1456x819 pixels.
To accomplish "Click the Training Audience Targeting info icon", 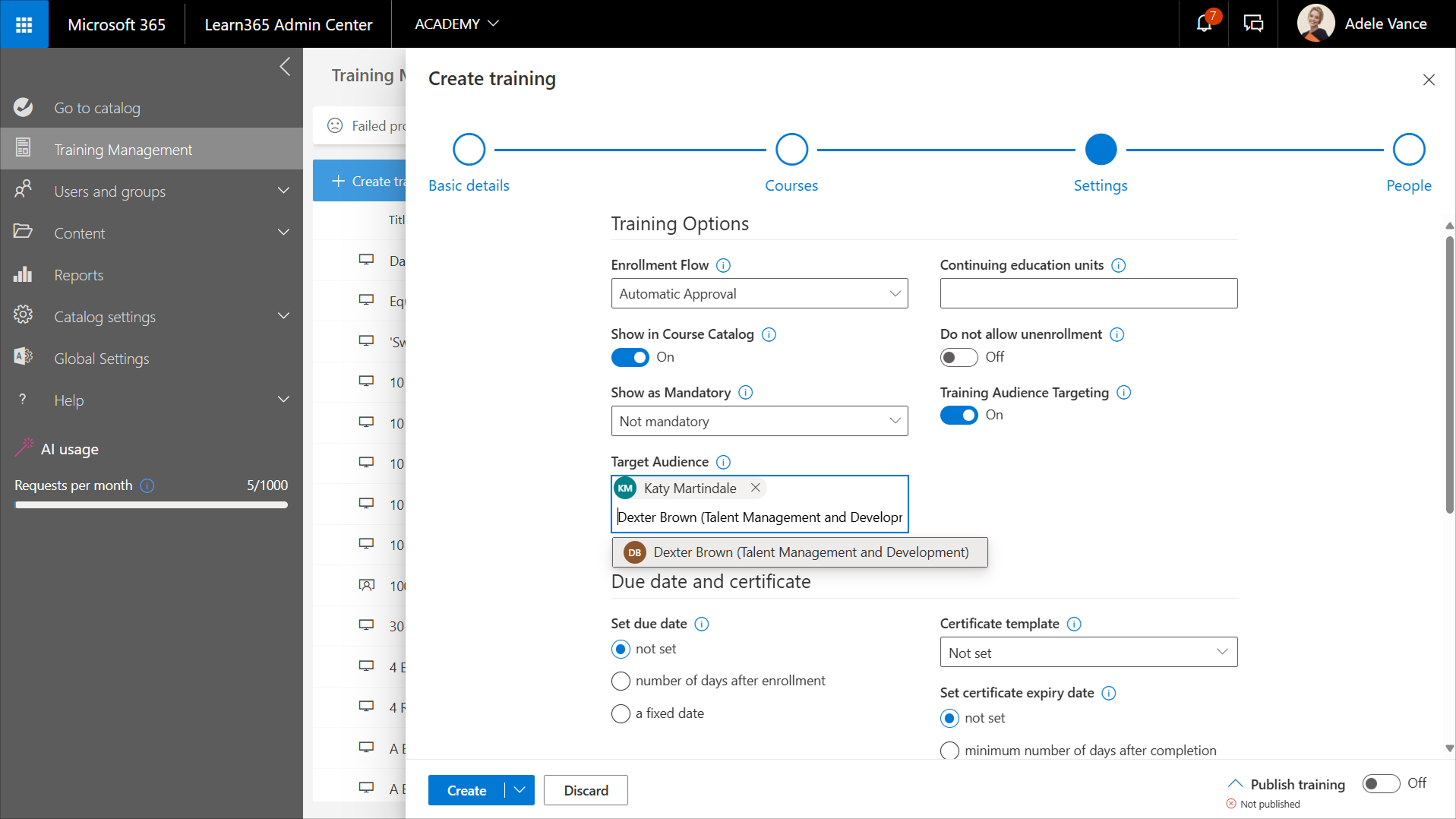I will [x=1124, y=393].
